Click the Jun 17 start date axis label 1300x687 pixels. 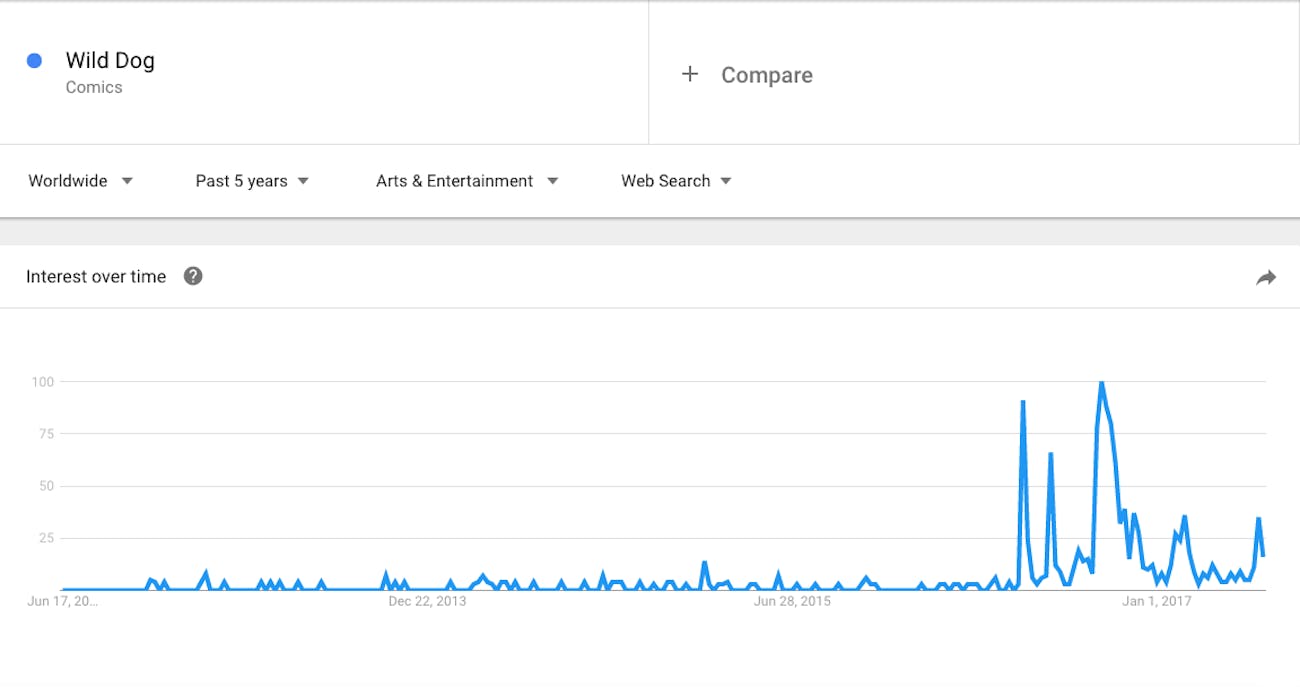pos(63,601)
